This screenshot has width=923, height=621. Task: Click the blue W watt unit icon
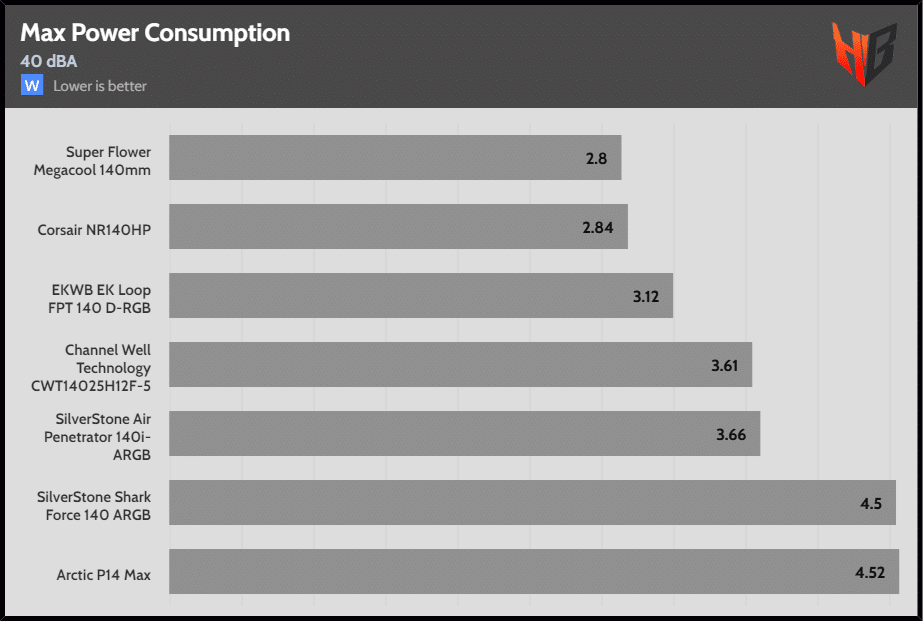[x=32, y=85]
